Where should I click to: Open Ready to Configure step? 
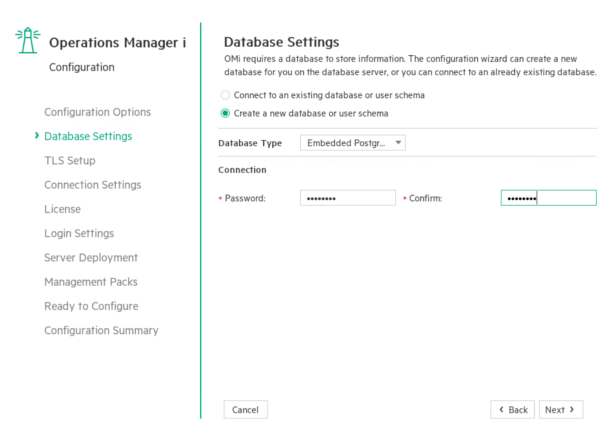pyautogui.click(x=91, y=306)
